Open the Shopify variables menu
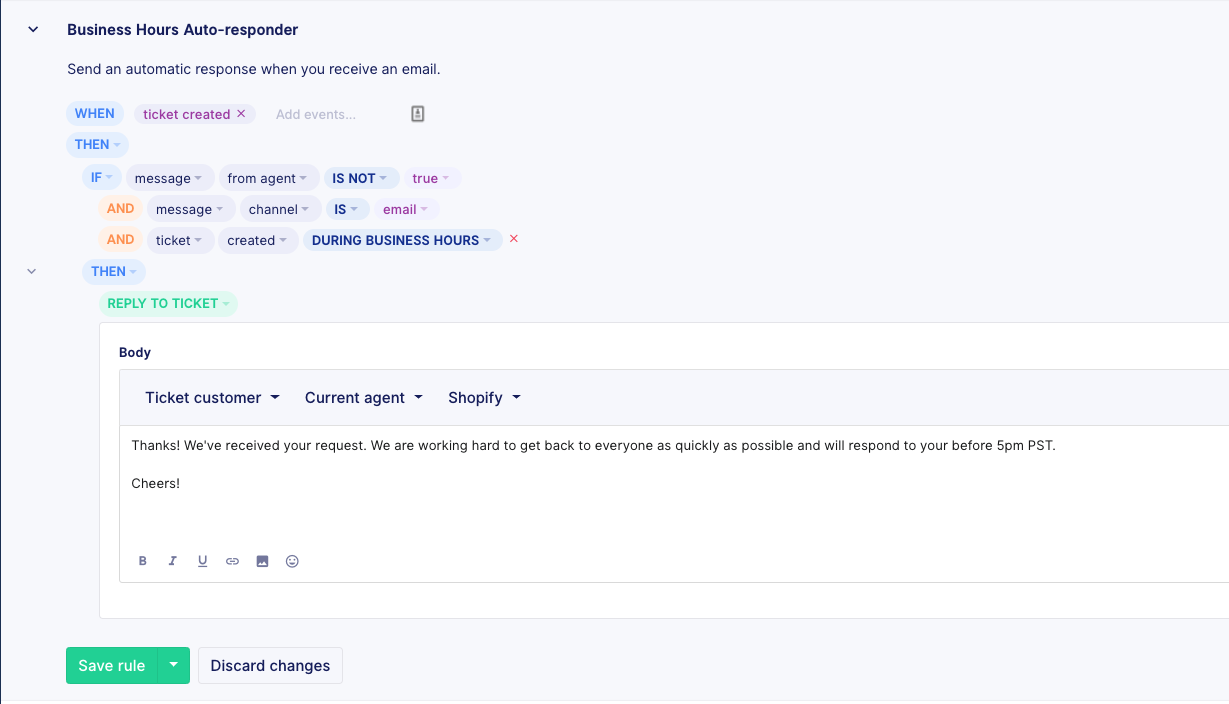Viewport: 1229px width, 704px height. pos(485,397)
